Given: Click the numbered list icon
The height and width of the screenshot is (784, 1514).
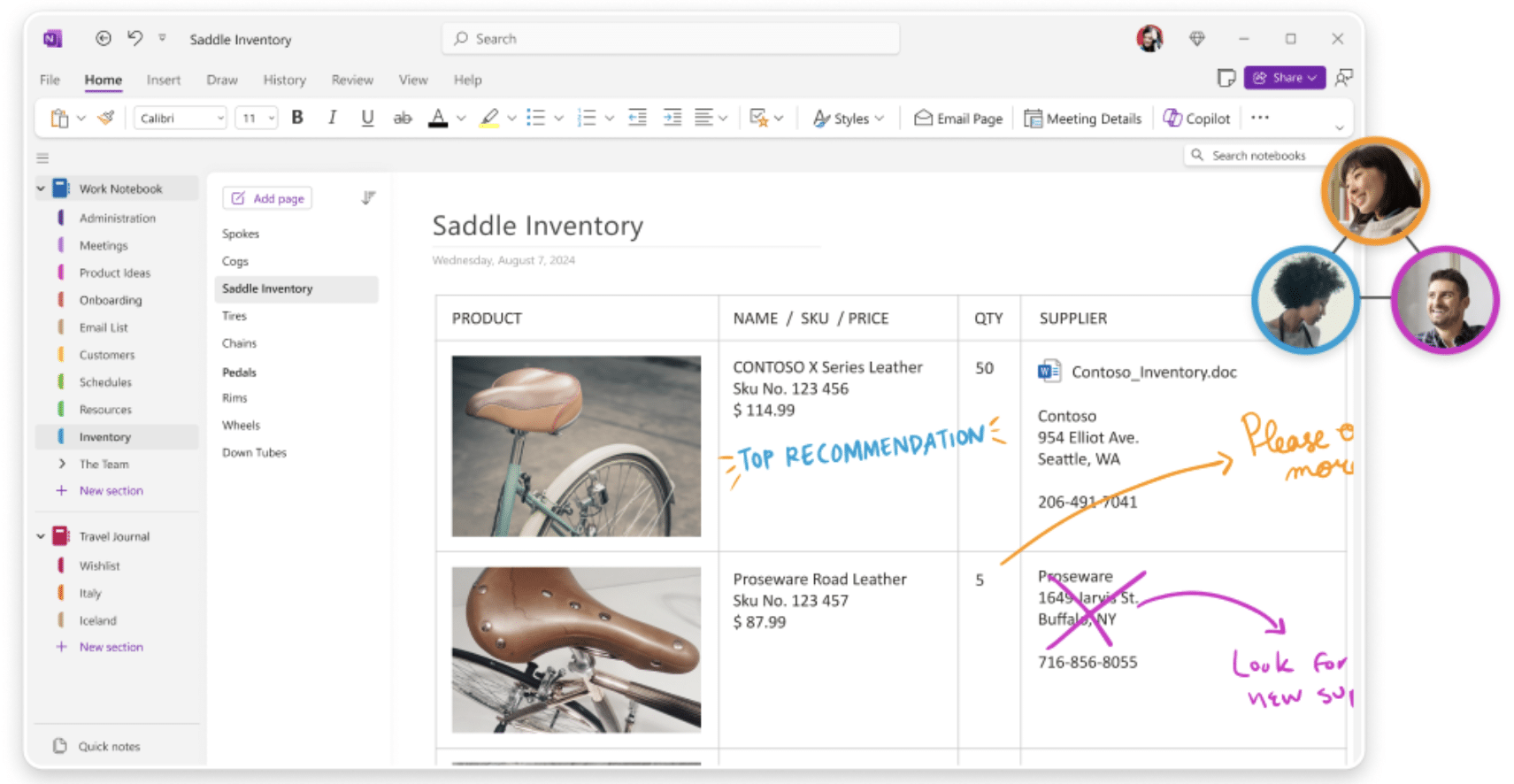Looking at the screenshot, I should 587,118.
